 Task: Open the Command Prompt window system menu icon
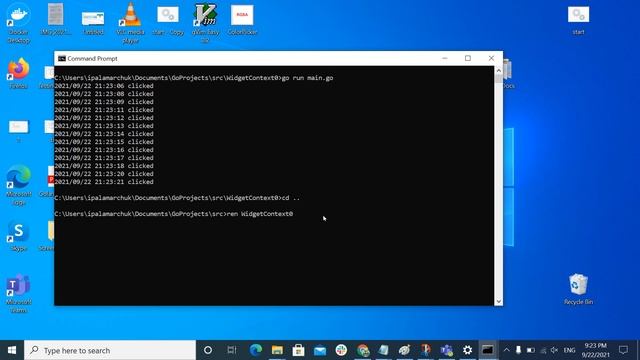(x=62, y=59)
